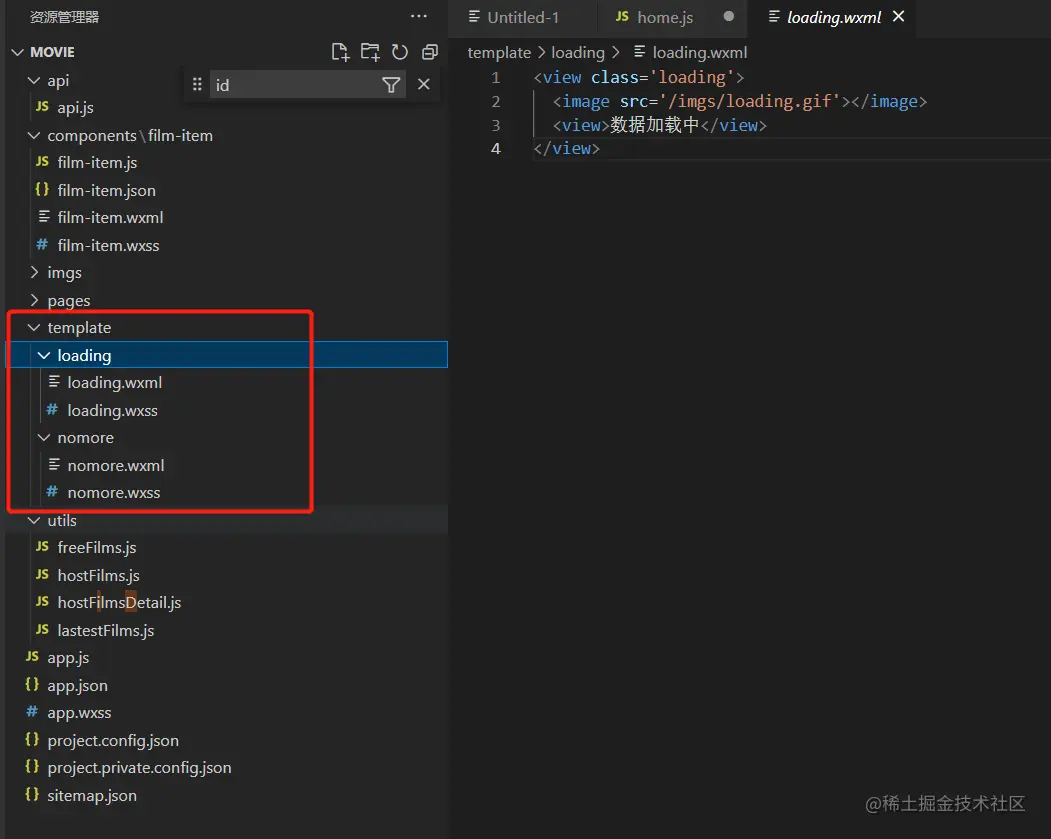Collapse the MOVIE project root

click(18, 52)
